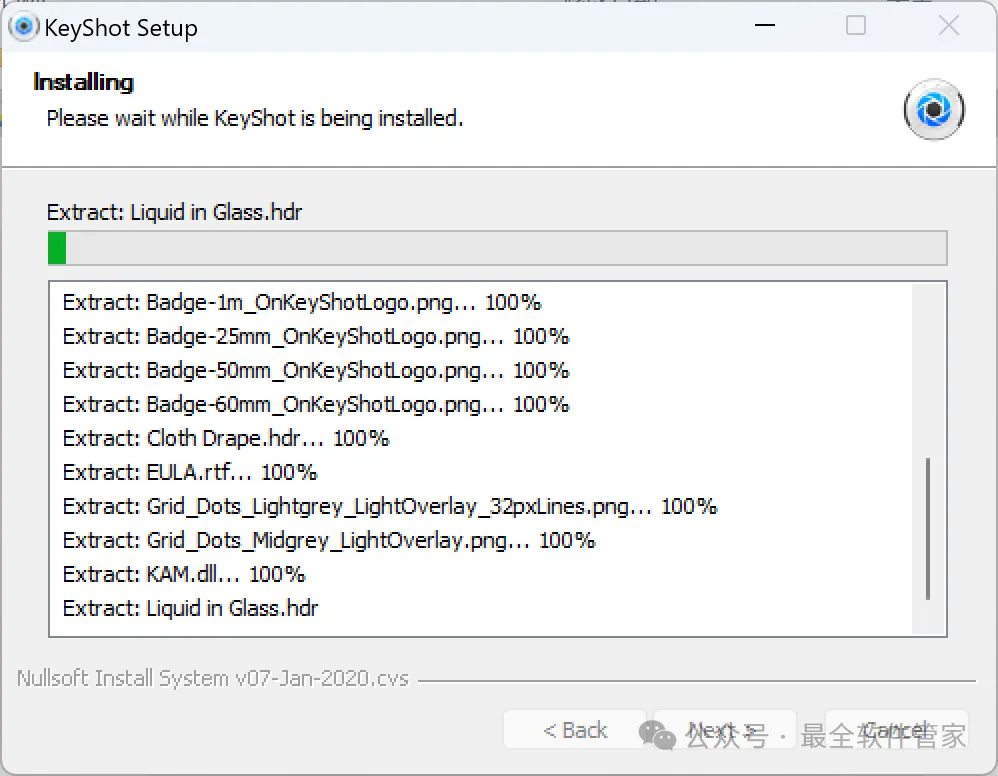Minimize the KeyShot Setup window

(x=764, y=27)
